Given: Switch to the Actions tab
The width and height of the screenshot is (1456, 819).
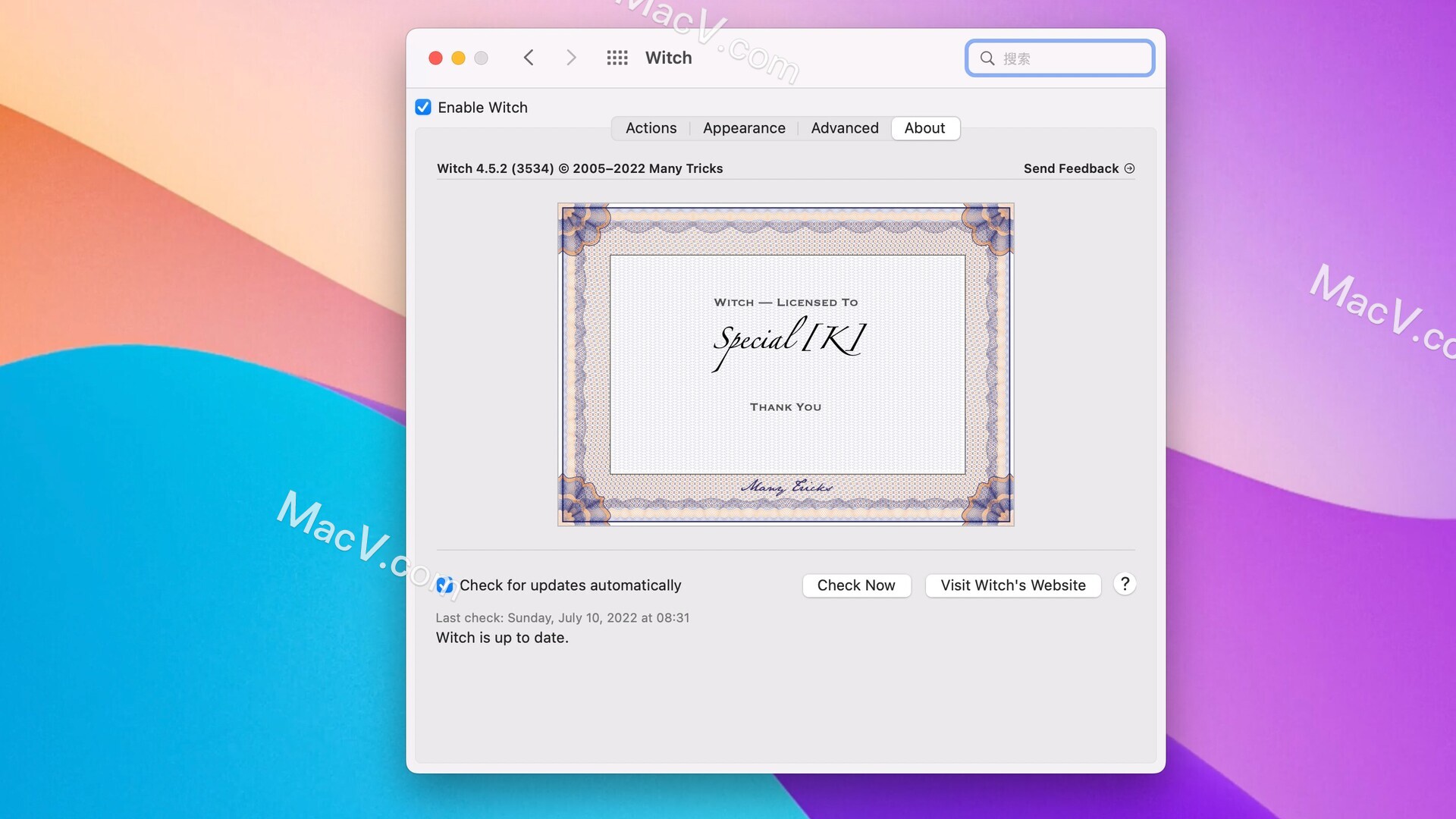Looking at the screenshot, I should [x=651, y=127].
